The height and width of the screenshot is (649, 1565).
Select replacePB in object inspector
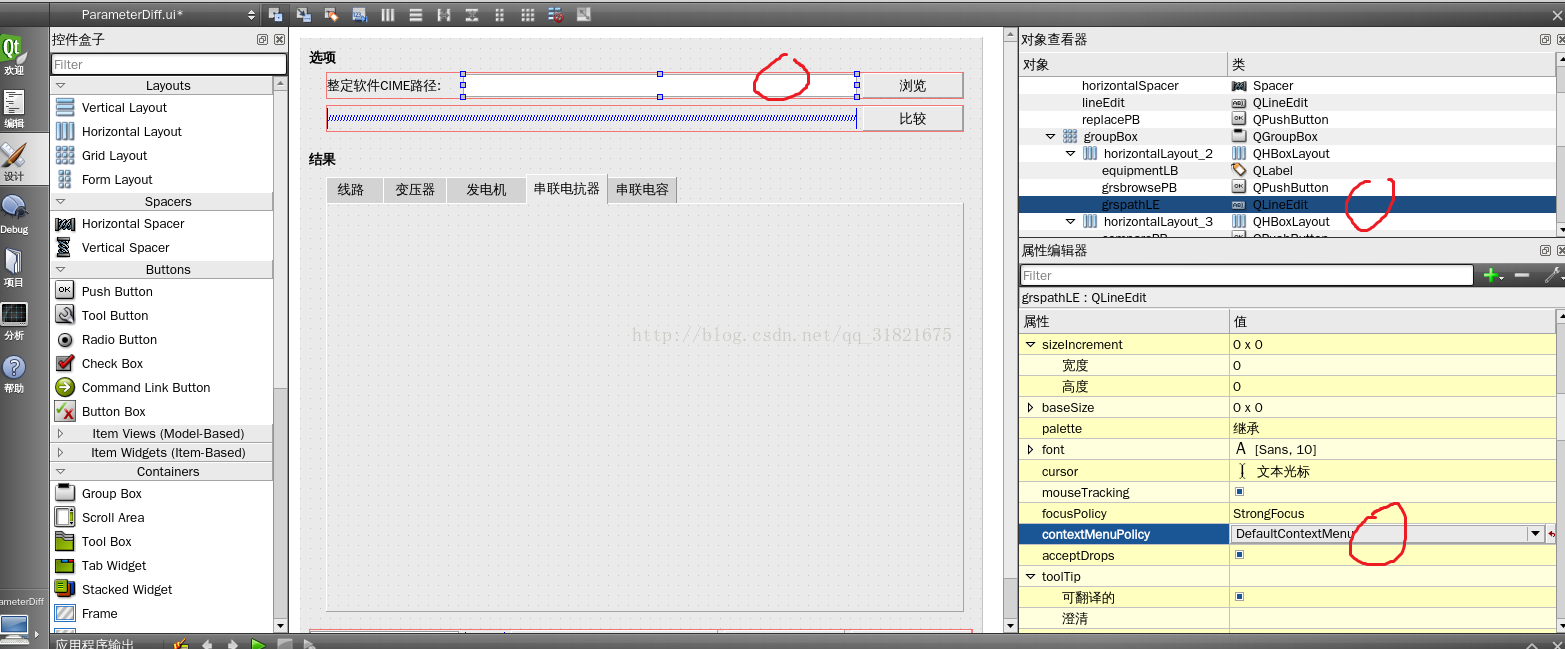point(1111,119)
